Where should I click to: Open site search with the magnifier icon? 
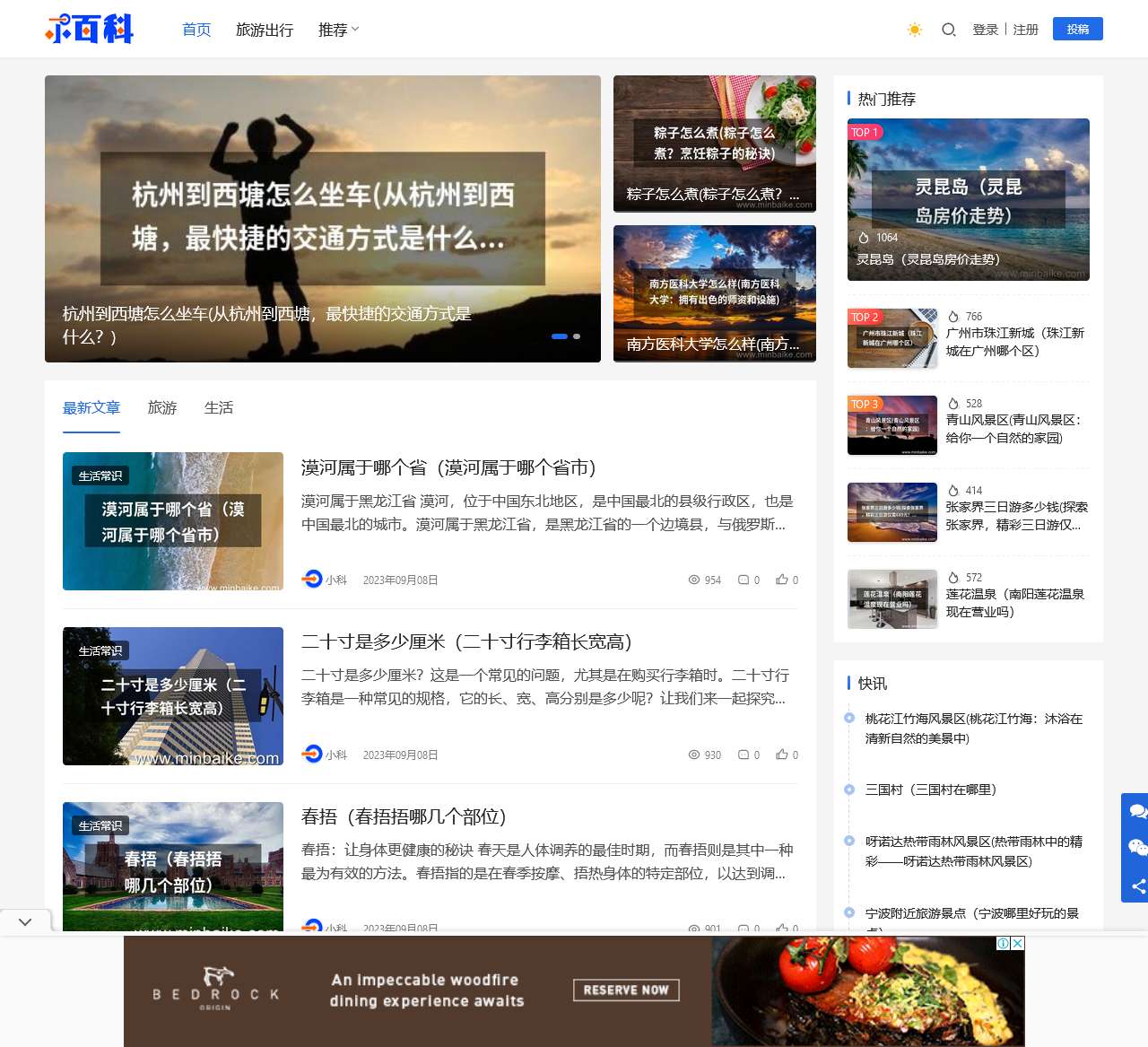[x=948, y=30]
